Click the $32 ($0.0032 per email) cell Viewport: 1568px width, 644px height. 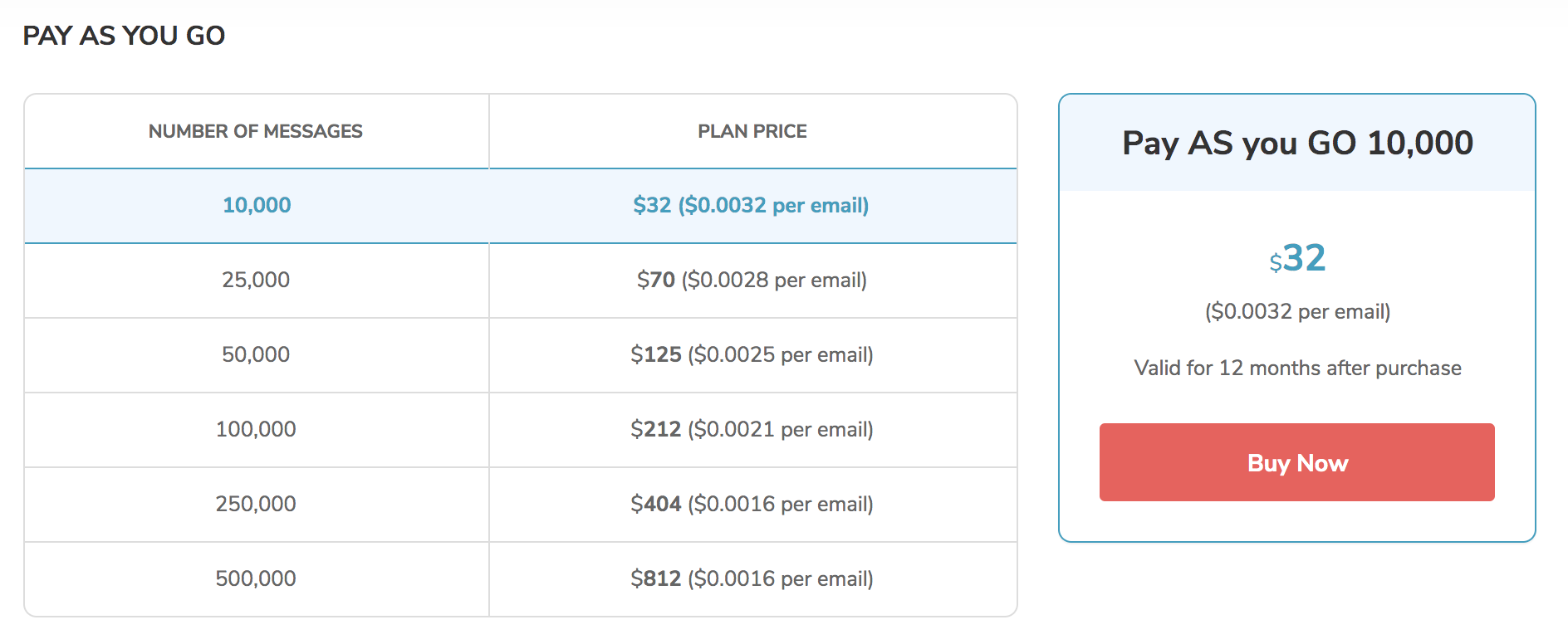(752, 206)
